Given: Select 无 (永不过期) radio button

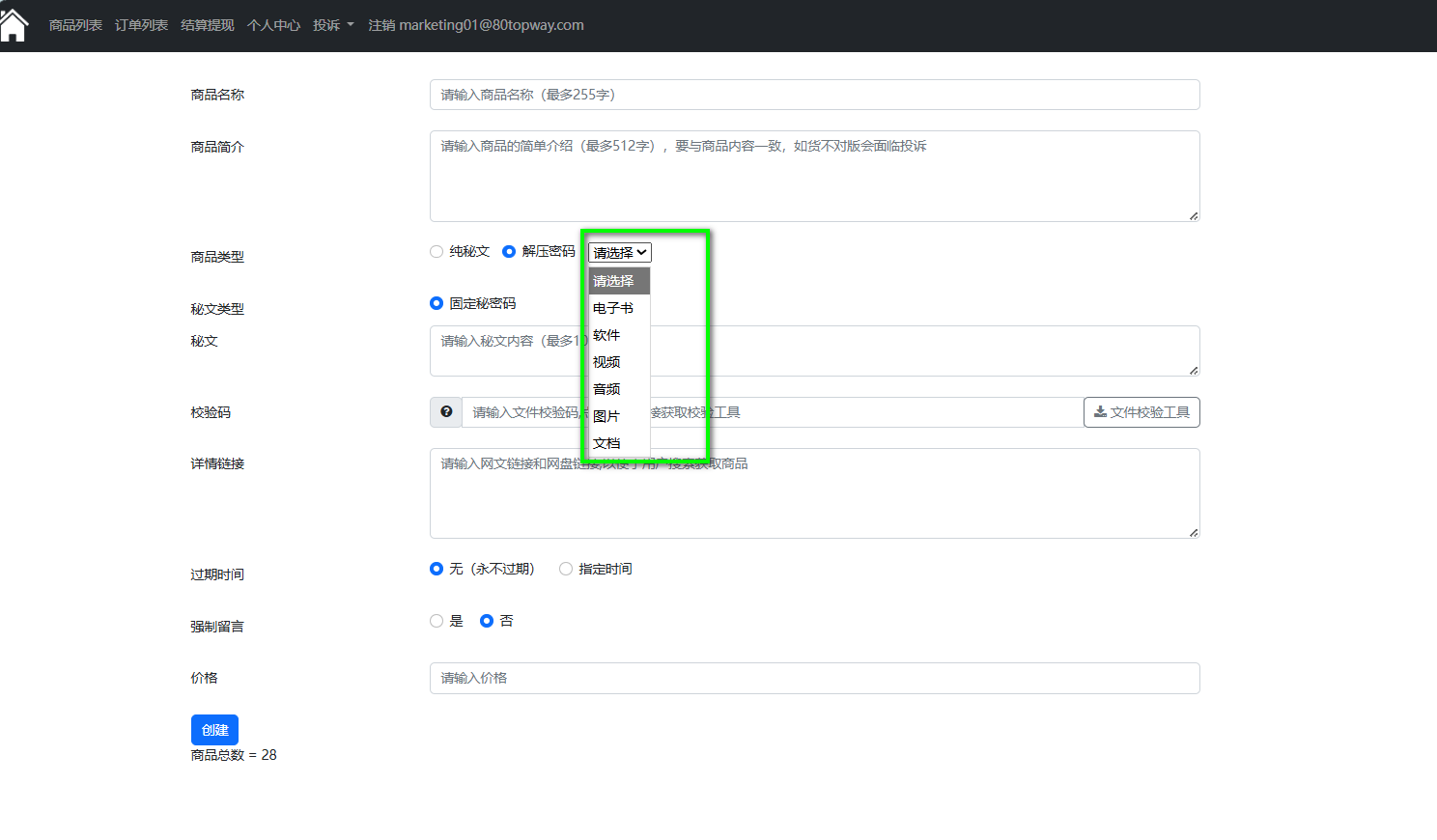Looking at the screenshot, I should tap(437, 570).
